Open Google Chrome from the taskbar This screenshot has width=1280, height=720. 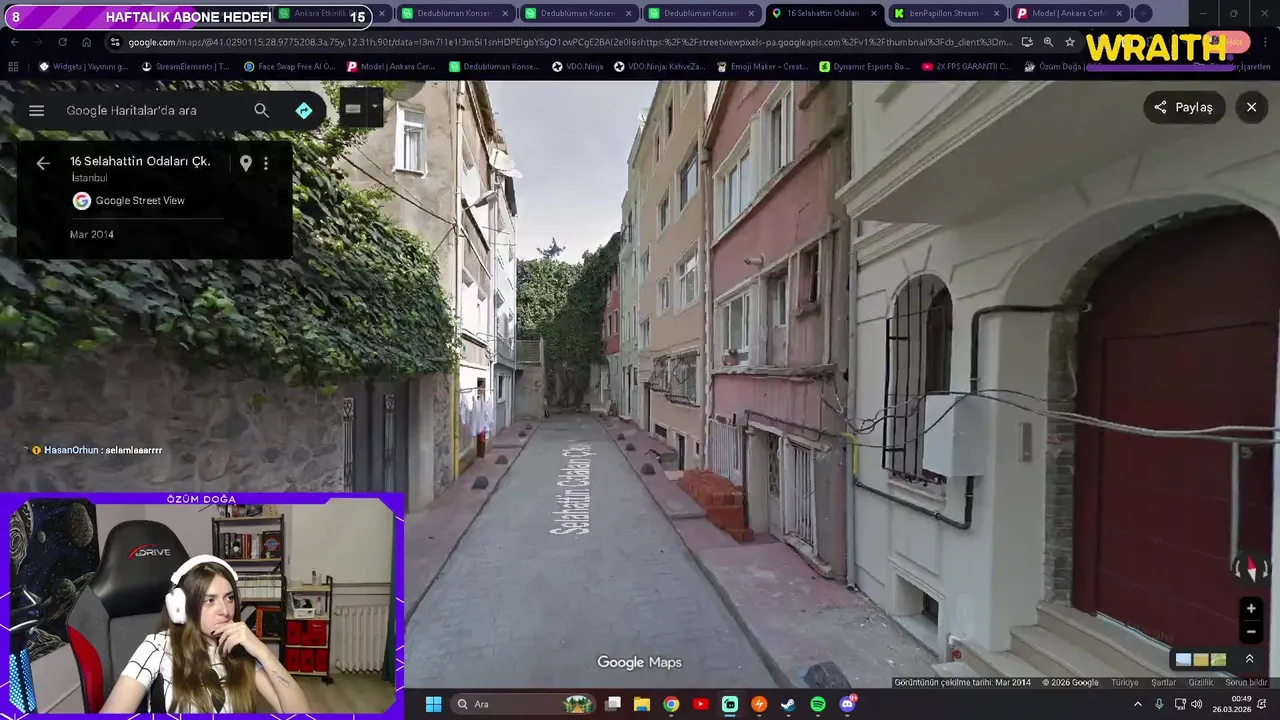(x=671, y=704)
